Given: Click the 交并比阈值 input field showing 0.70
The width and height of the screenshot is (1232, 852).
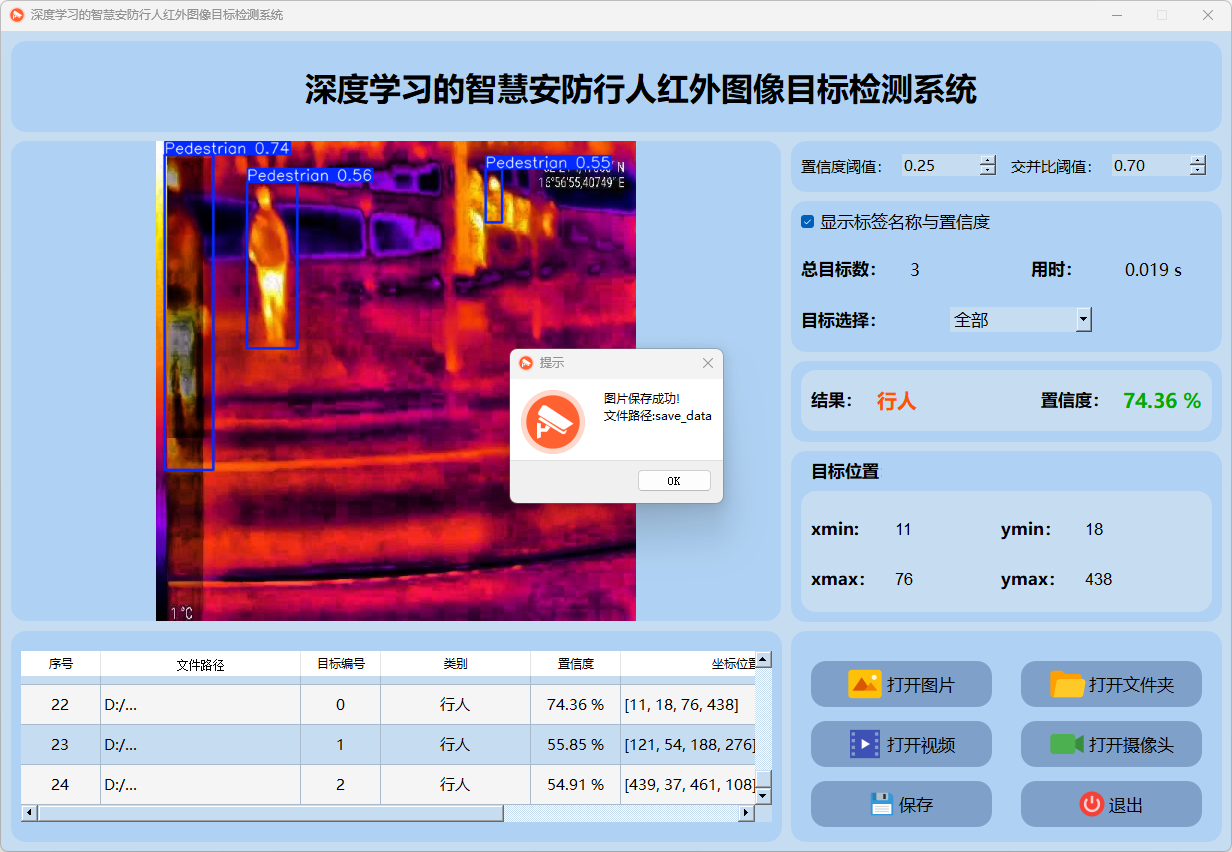Looking at the screenshot, I should 1148,166.
